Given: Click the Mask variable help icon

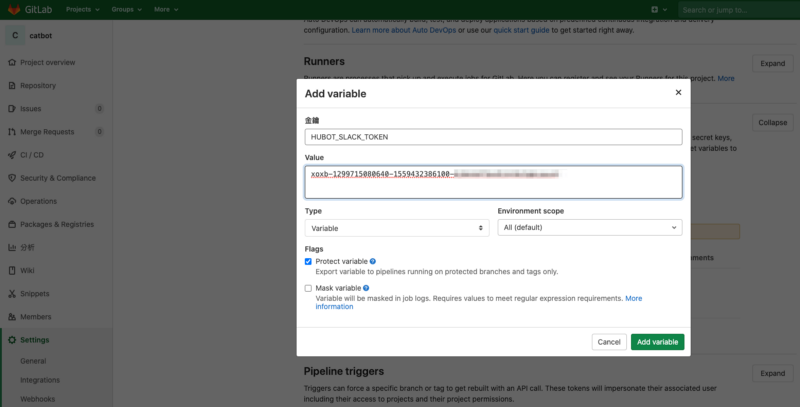Looking at the screenshot, I should [x=366, y=288].
